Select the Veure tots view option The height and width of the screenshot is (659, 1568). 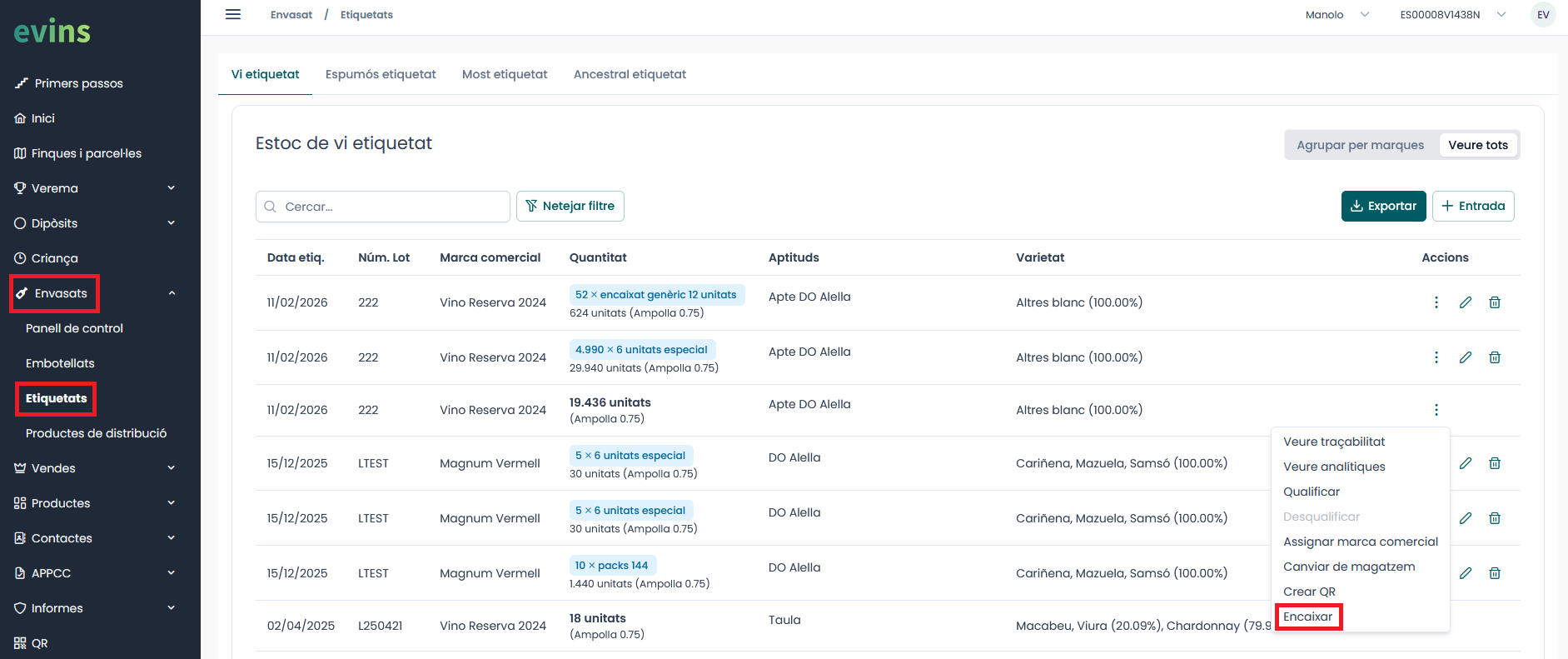[x=1478, y=145]
